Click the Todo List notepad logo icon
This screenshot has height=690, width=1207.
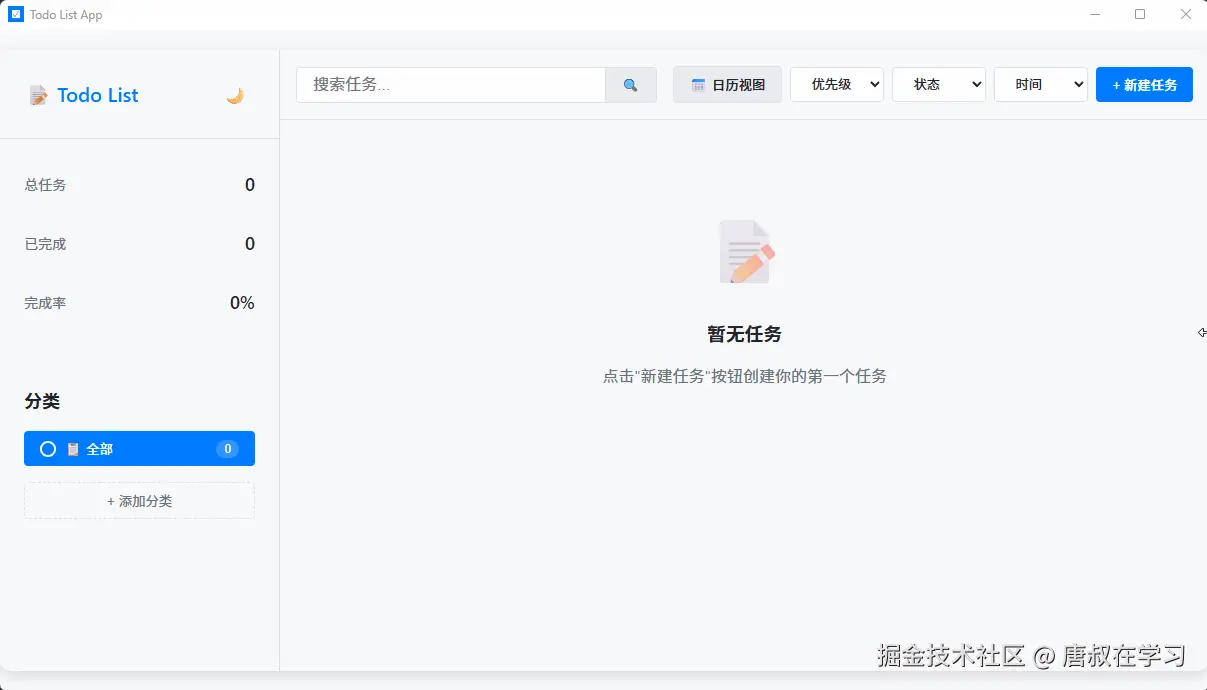(38, 96)
